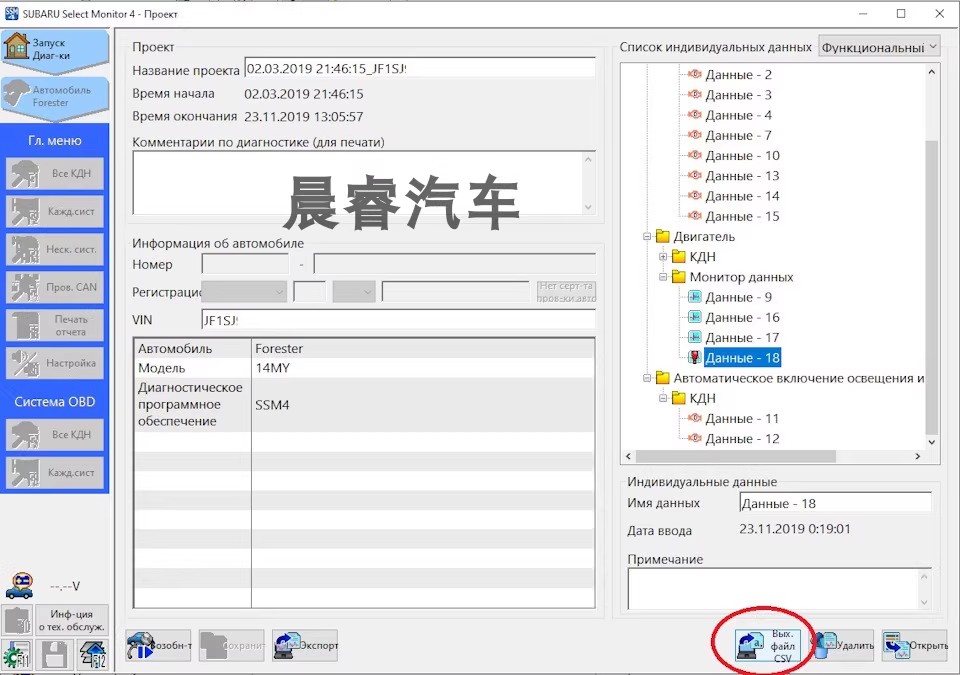Click the Открыть open data button
Image resolution: width=960 pixels, height=675 pixels.
coord(914,646)
